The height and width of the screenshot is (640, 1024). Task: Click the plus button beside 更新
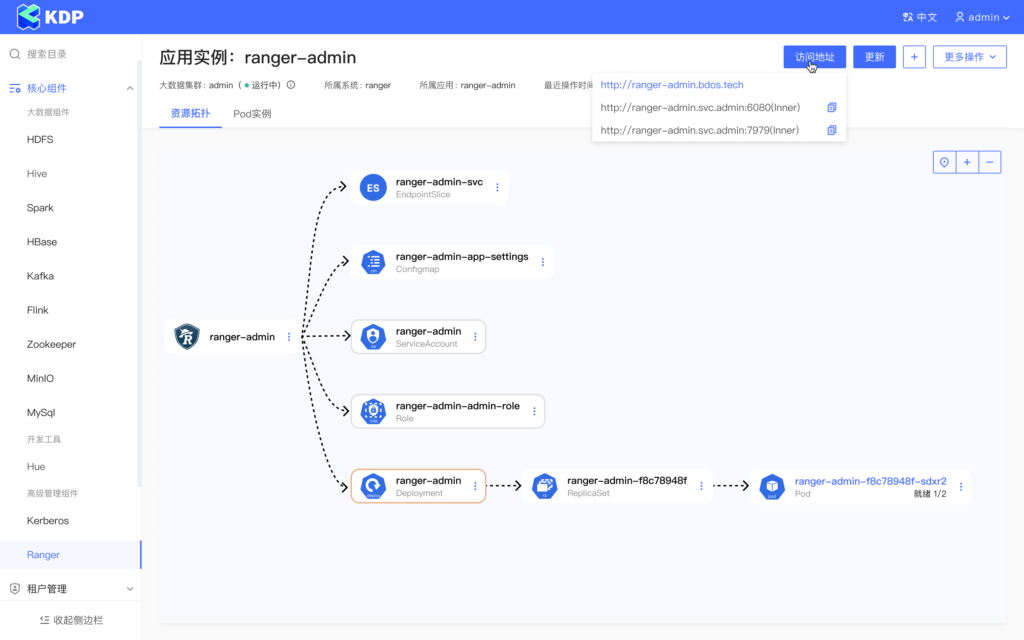point(914,57)
